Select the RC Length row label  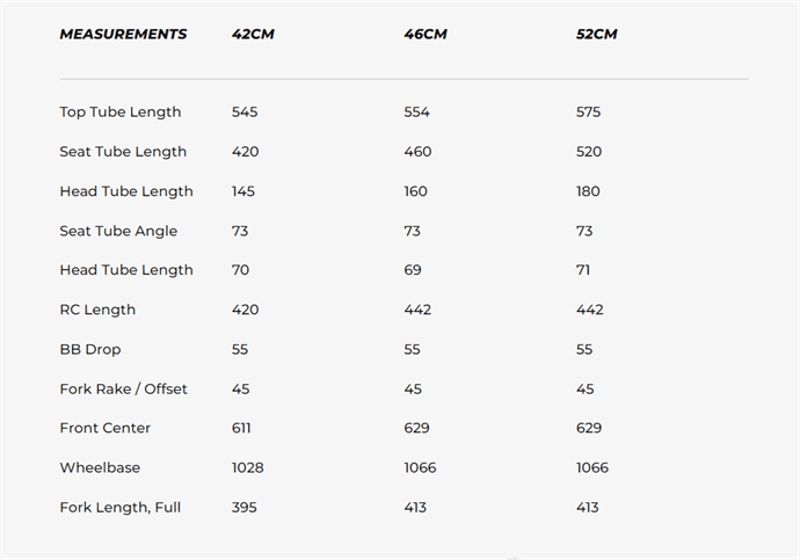pyautogui.click(x=97, y=310)
